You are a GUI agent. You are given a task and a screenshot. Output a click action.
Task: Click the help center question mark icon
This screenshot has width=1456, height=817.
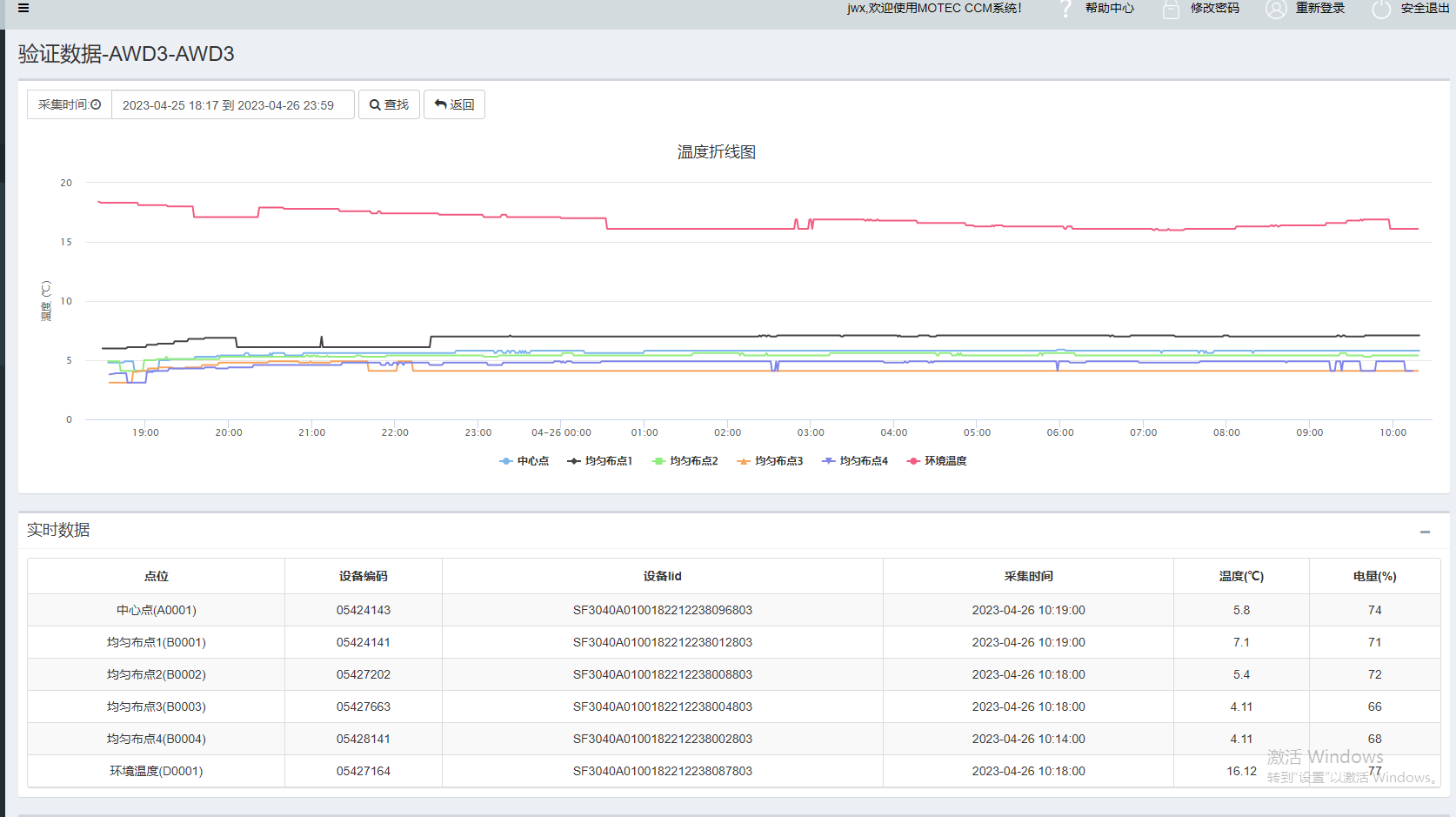(x=1065, y=9)
